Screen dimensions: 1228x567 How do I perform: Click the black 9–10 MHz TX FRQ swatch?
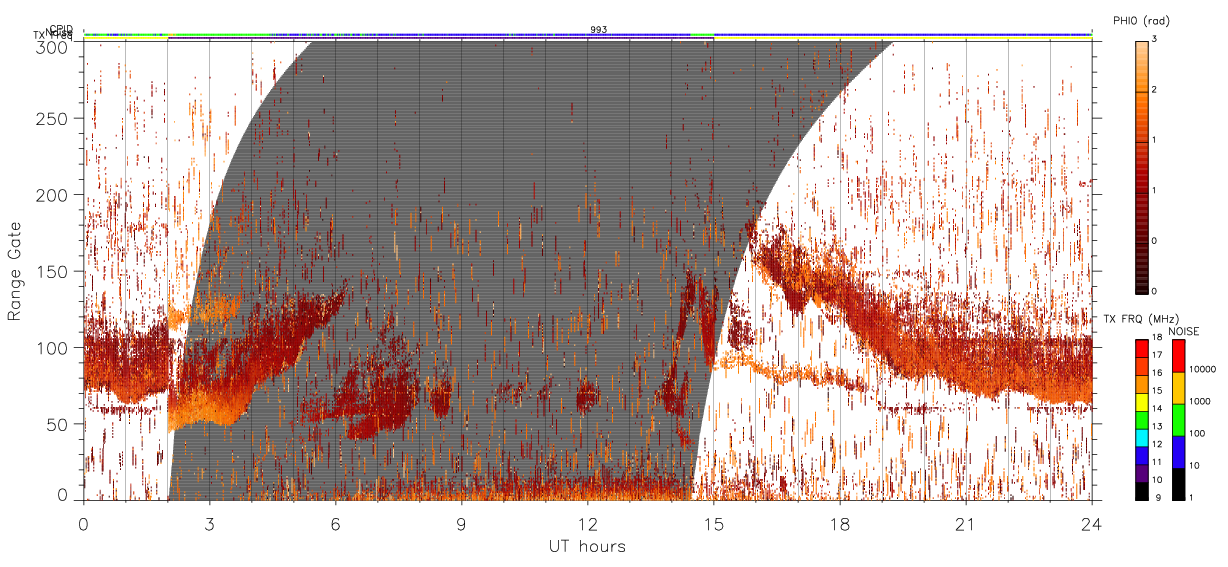click(1142, 491)
